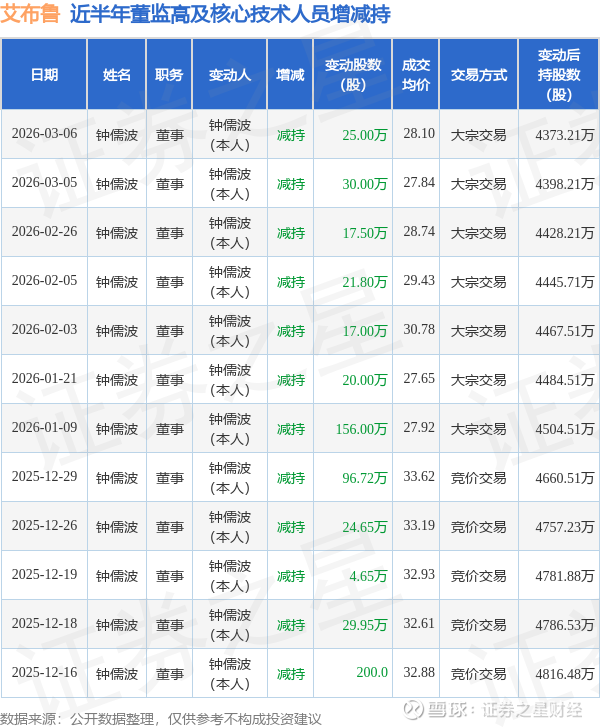Click the 变动人 column header
This screenshot has width=600, height=728.
click(230, 75)
